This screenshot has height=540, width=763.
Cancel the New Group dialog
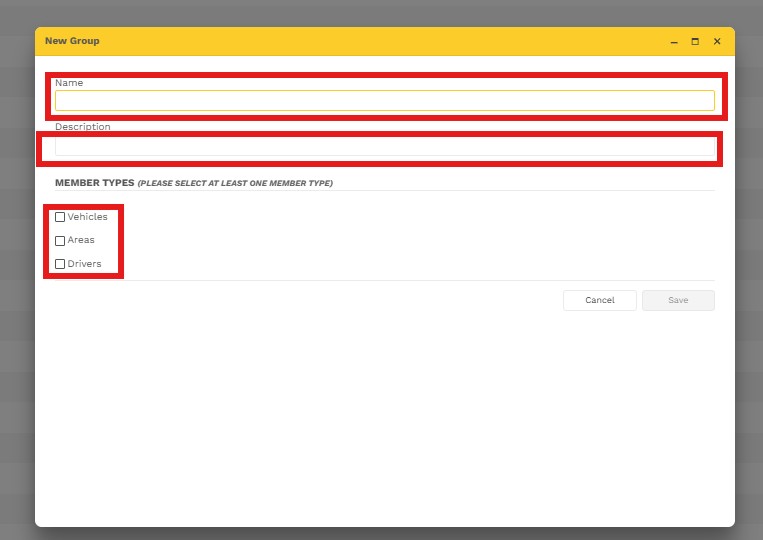tap(600, 300)
